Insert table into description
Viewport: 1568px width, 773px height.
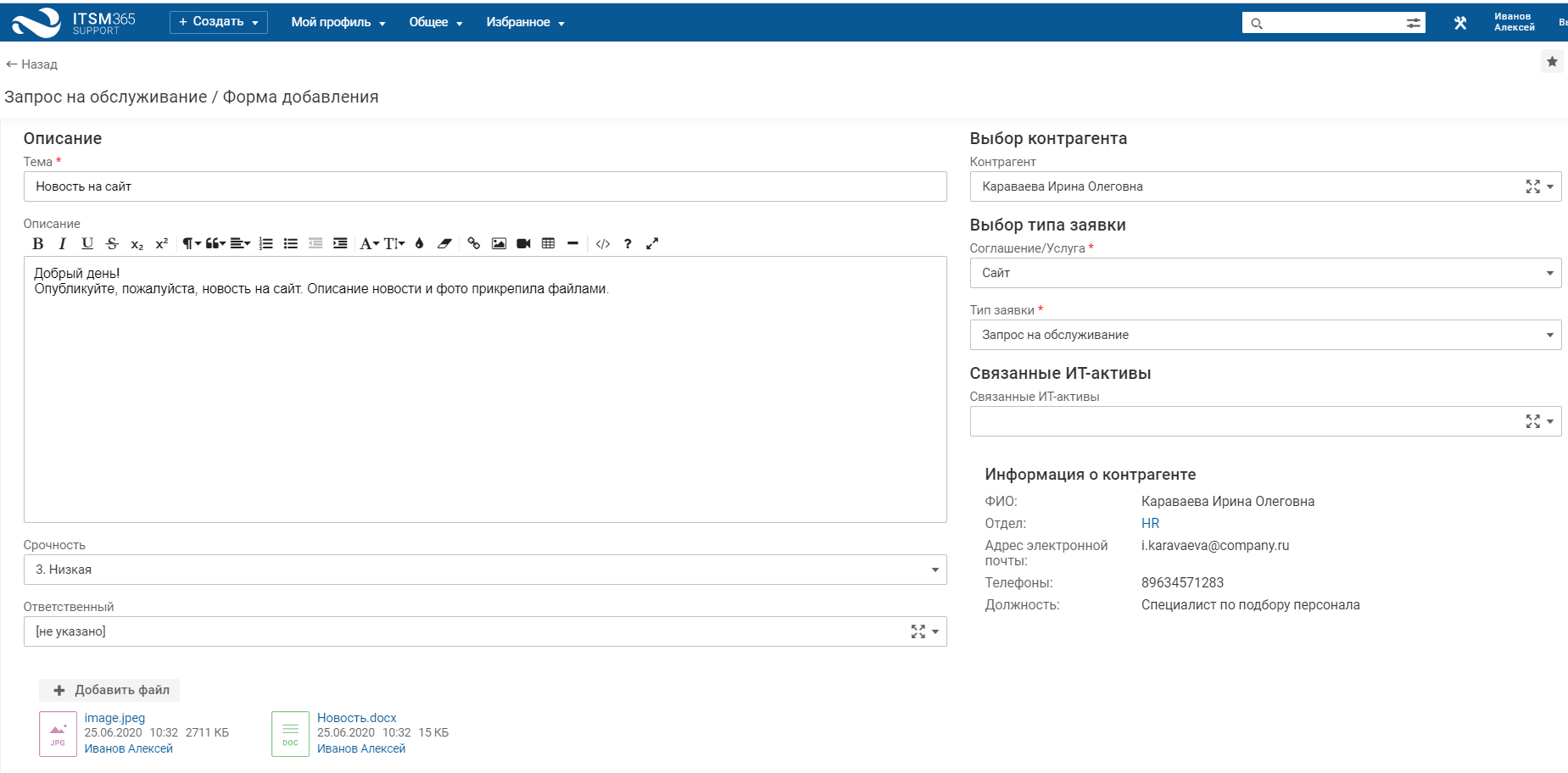[549, 244]
